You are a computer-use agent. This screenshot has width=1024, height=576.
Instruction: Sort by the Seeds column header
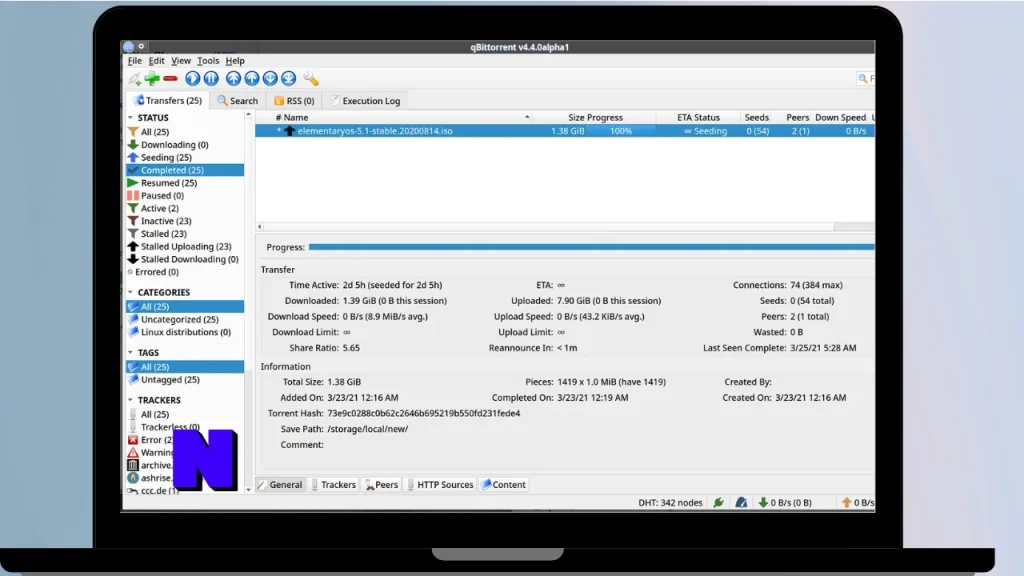point(756,118)
